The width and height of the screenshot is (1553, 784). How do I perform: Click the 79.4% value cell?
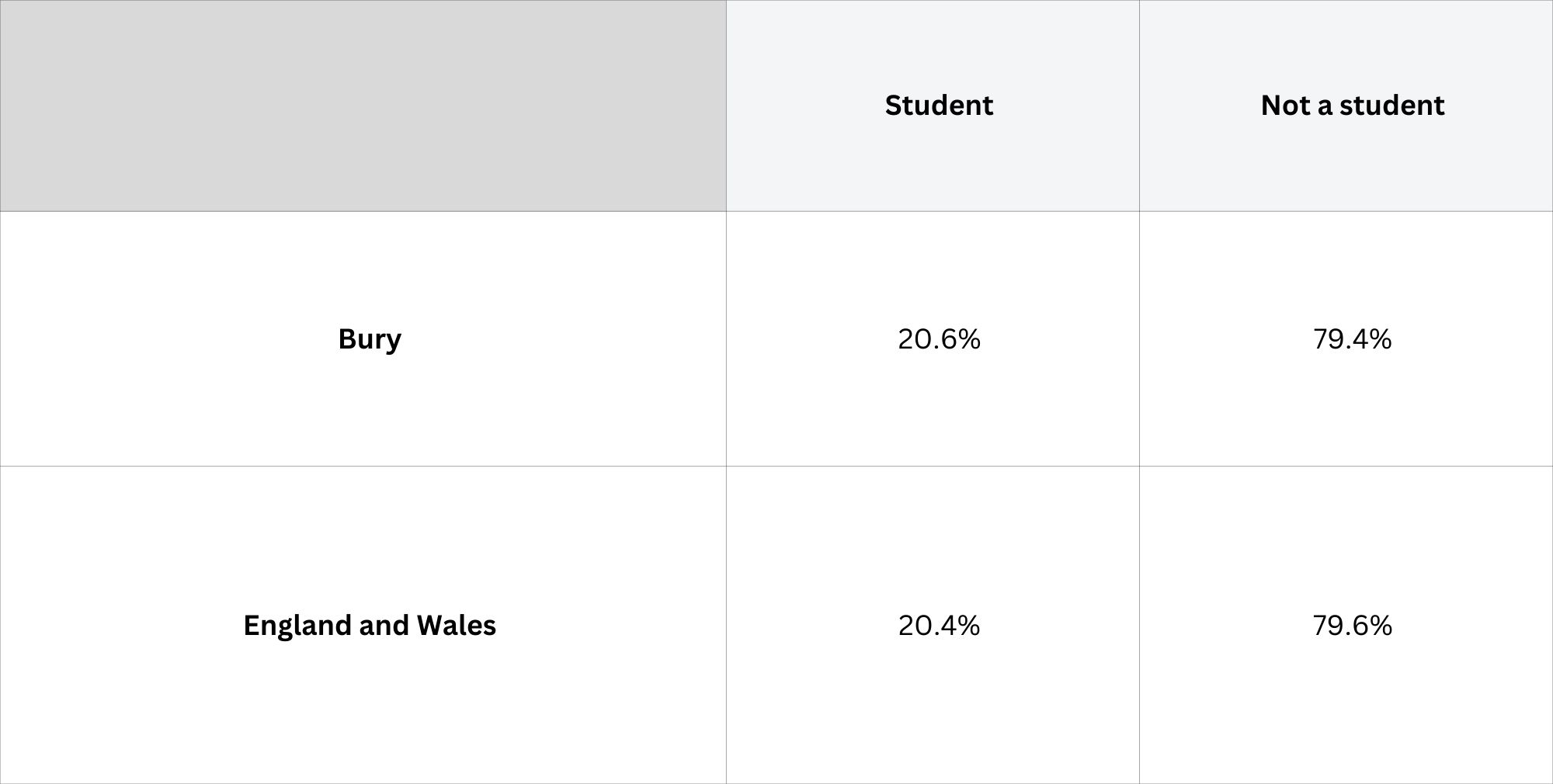[x=1352, y=339]
